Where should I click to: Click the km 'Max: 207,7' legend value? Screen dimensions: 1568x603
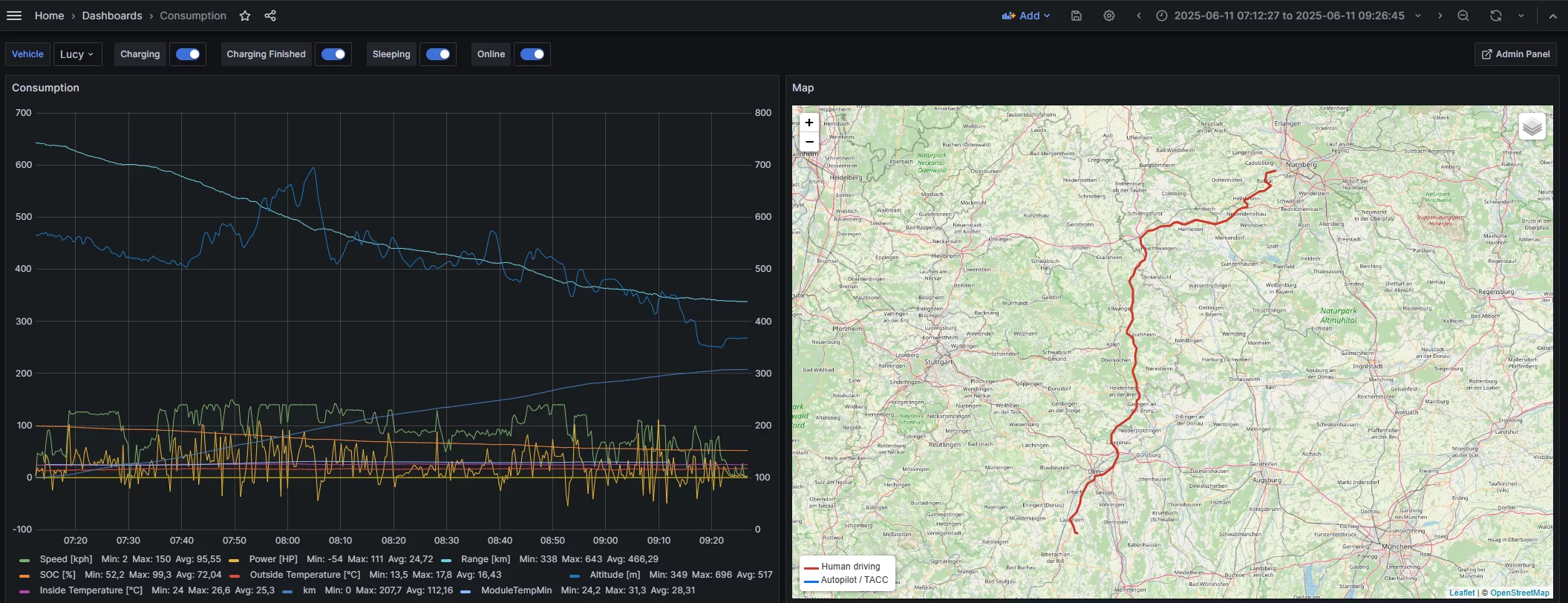(x=379, y=590)
